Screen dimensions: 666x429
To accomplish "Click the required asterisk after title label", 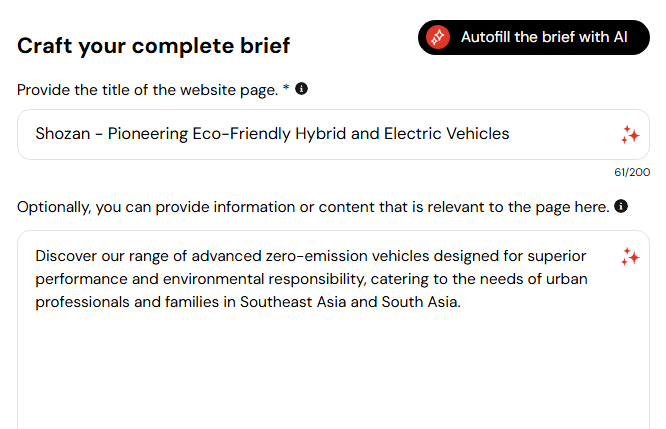I will 286,88.
